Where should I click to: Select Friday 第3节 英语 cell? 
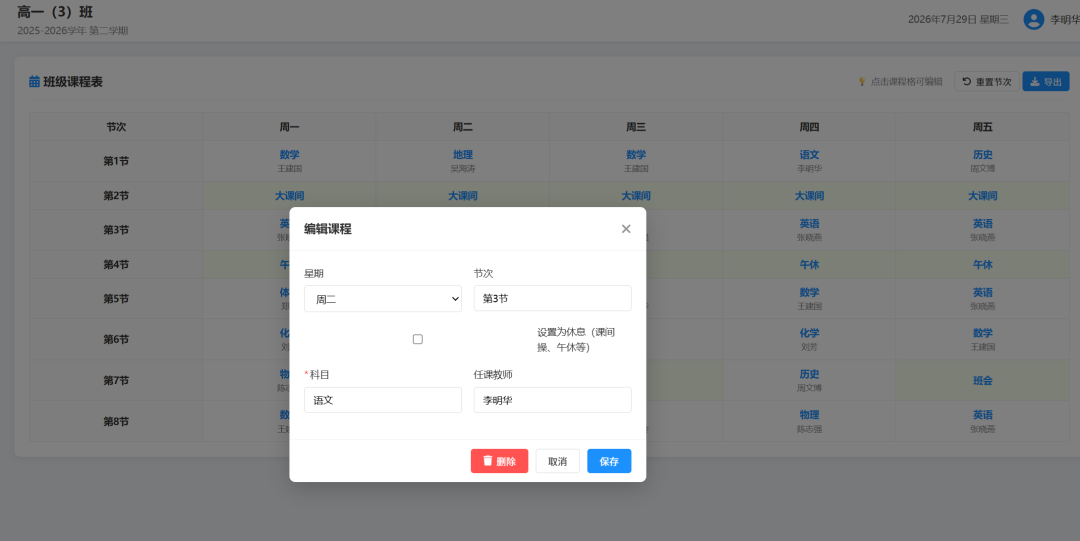(982, 230)
